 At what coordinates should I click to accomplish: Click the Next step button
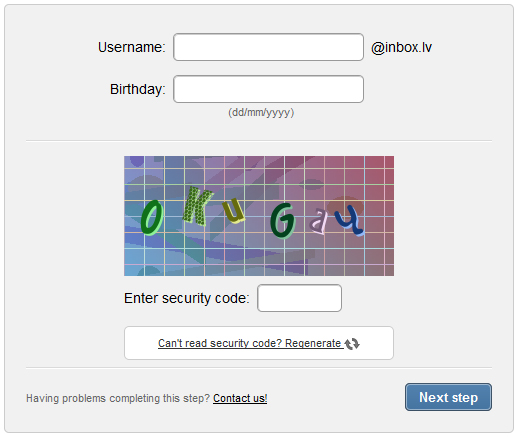(x=448, y=397)
